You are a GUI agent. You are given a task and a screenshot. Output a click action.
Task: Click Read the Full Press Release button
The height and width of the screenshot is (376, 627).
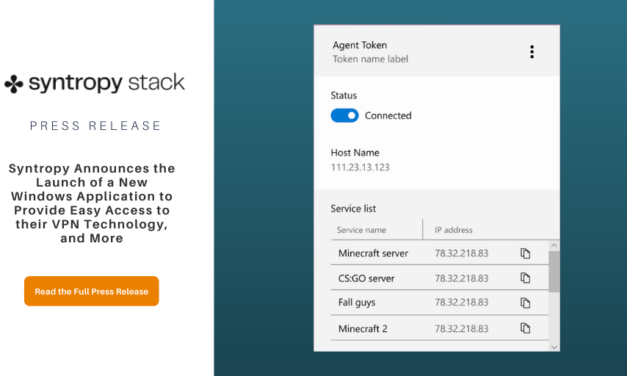(92, 291)
